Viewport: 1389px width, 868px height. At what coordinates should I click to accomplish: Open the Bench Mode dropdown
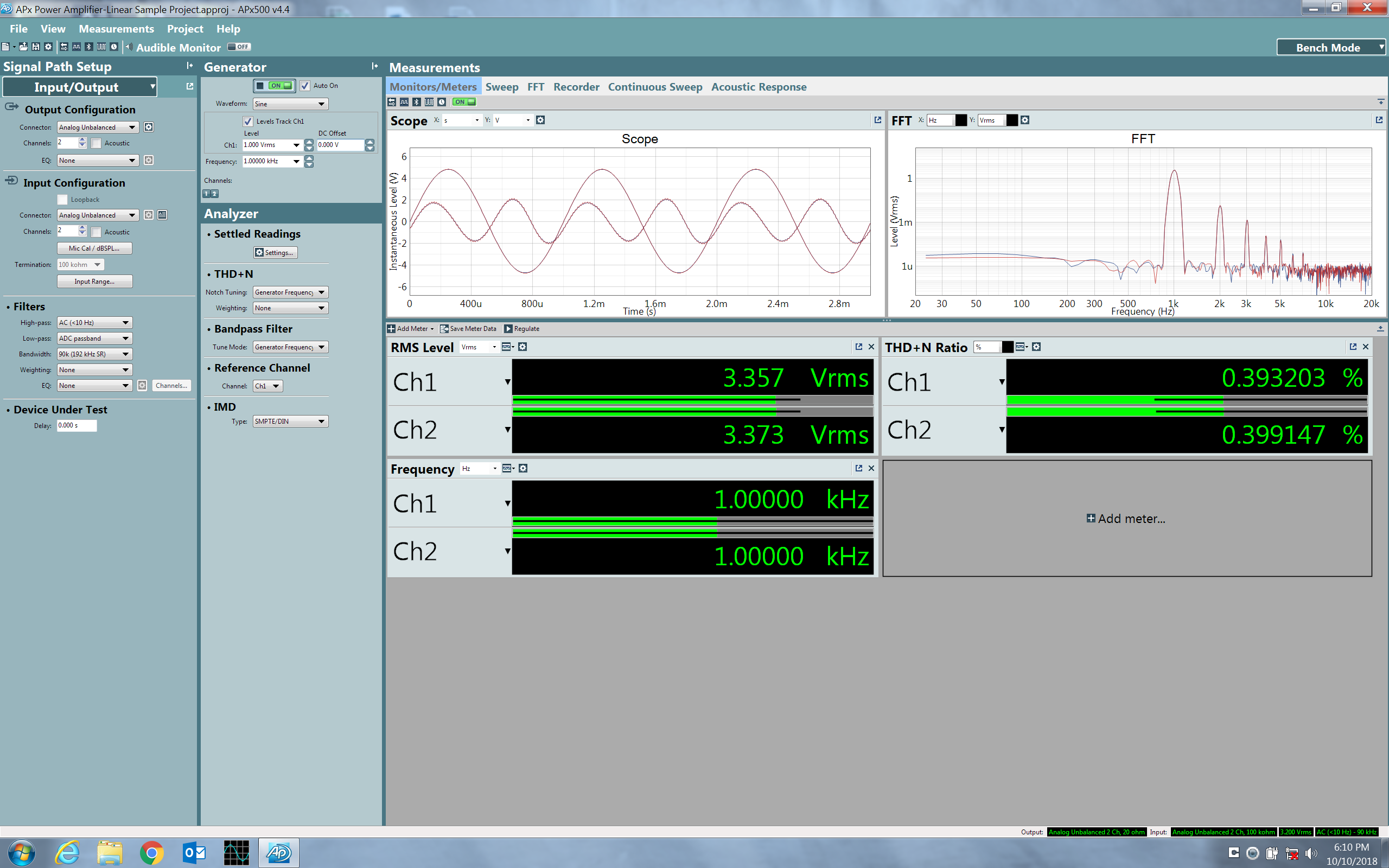pos(1331,48)
